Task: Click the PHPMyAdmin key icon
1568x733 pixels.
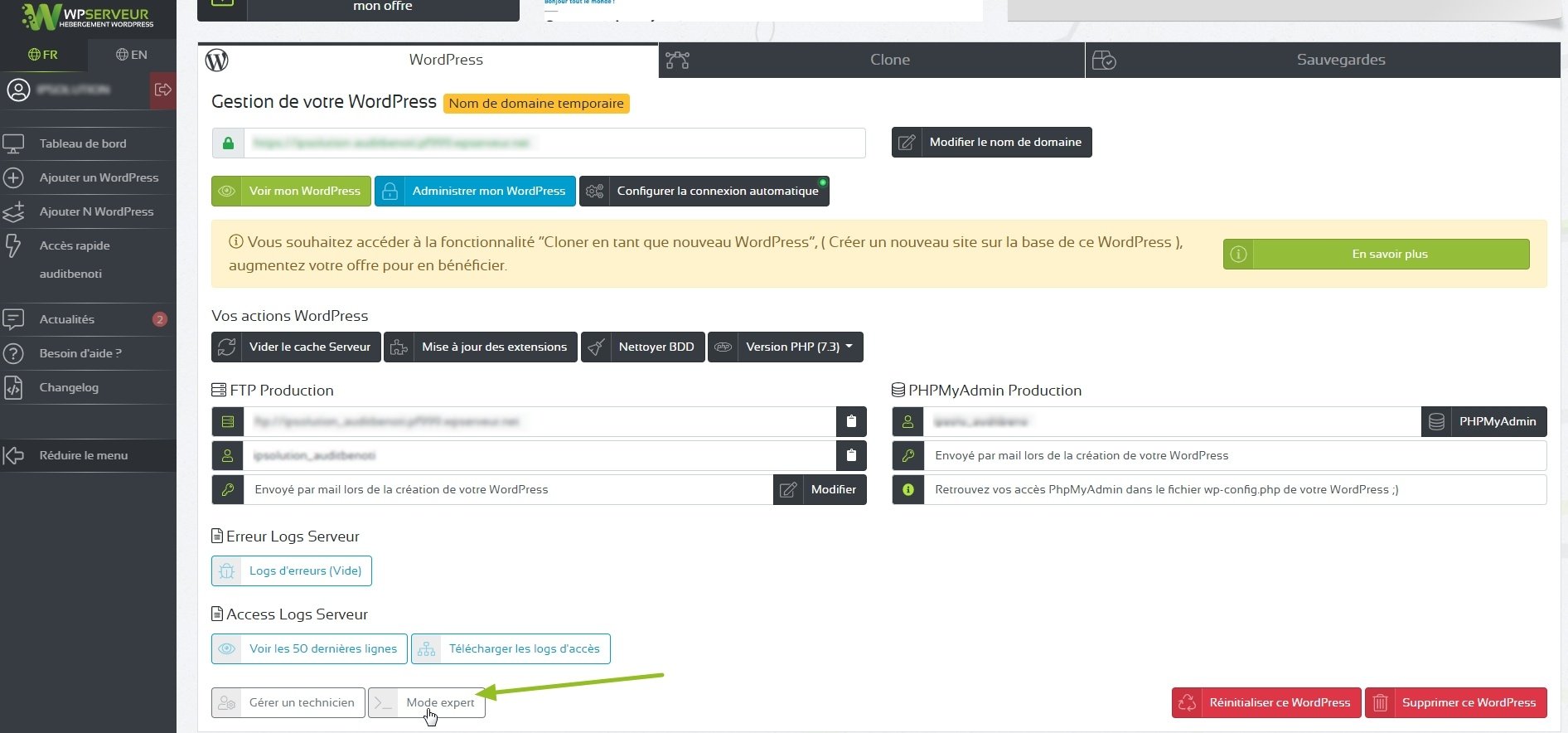Action: tap(908, 455)
